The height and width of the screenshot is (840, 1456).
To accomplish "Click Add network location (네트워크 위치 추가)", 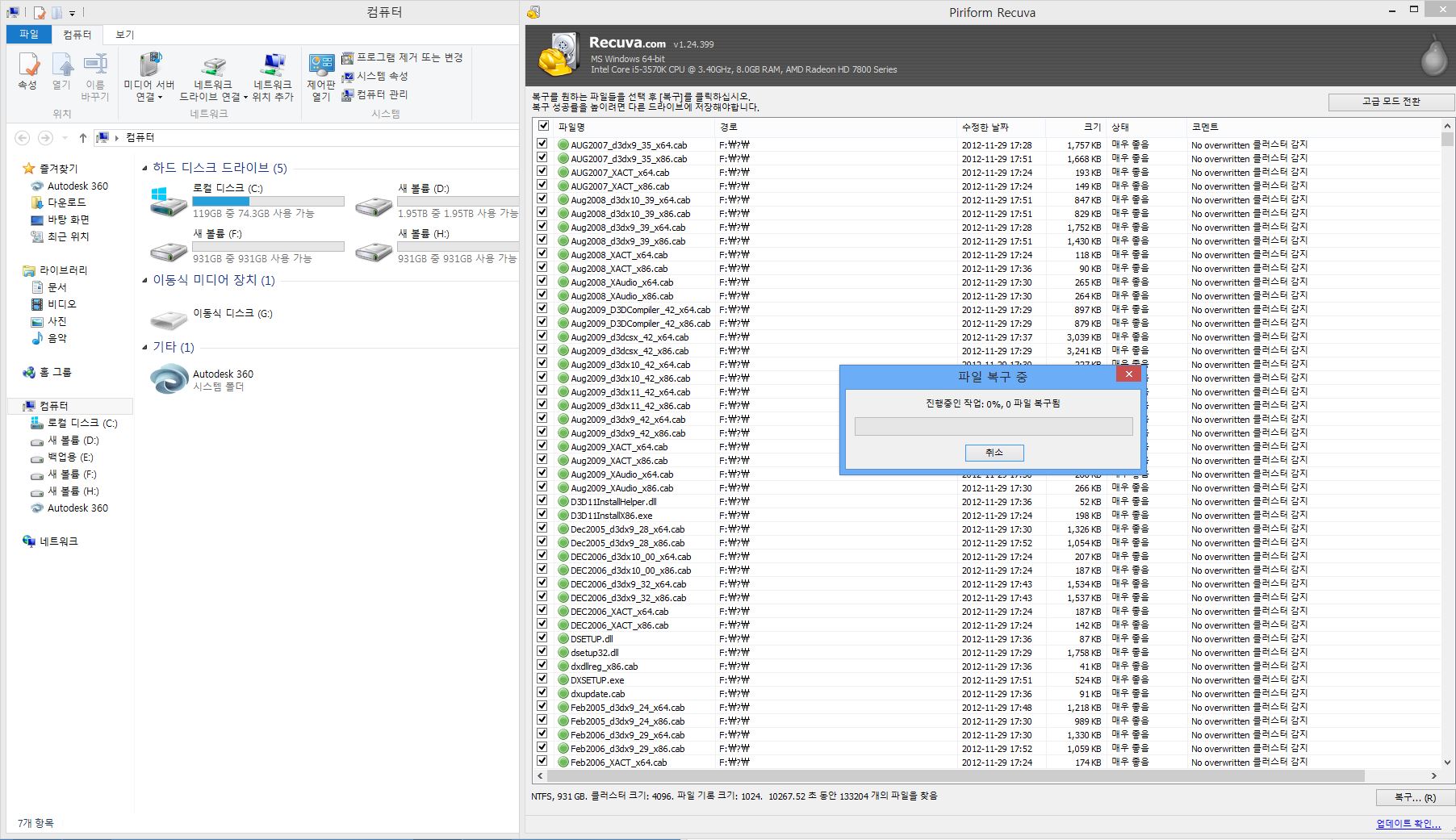I will pyautogui.click(x=273, y=77).
